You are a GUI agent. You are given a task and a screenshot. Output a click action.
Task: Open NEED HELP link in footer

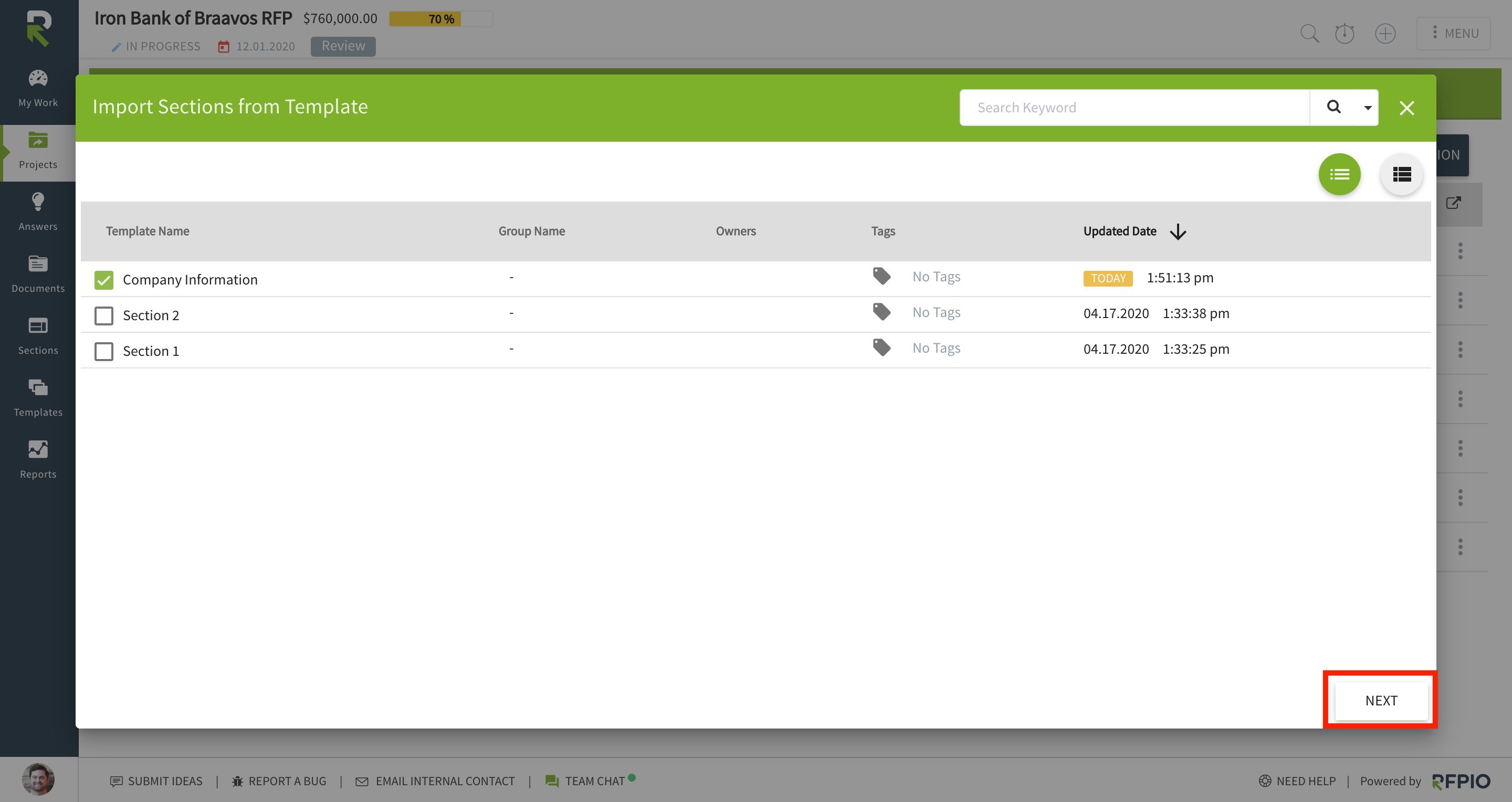tap(1297, 781)
